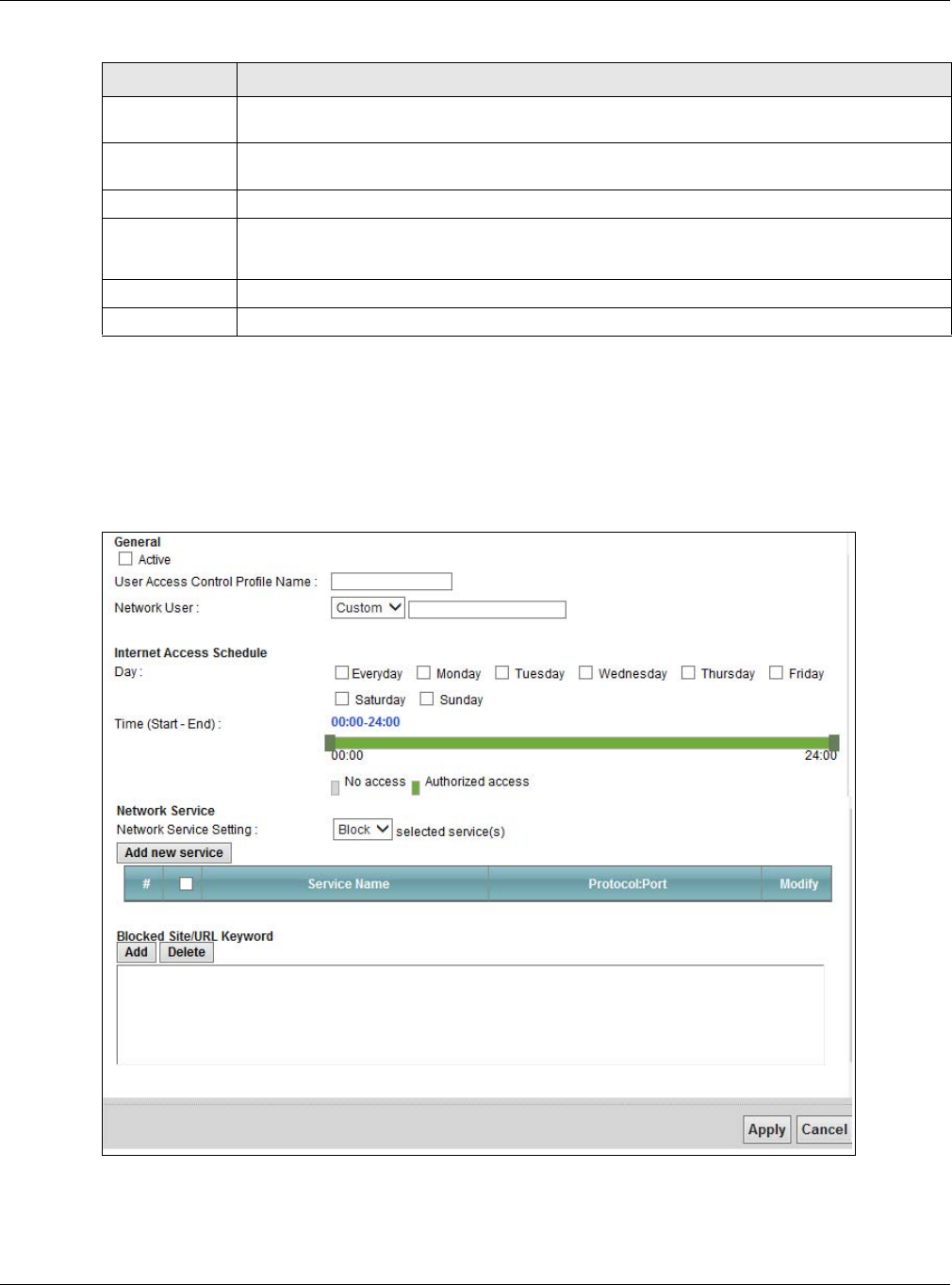
Task: Open the Network User Custom dropdown
Action: point(368,608)
